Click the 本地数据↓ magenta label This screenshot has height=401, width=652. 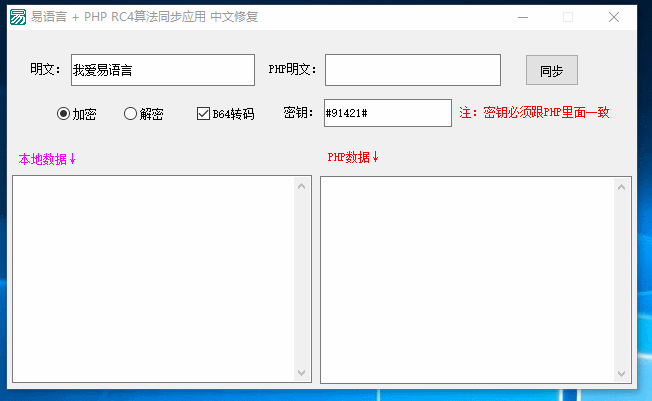point(47,159)
